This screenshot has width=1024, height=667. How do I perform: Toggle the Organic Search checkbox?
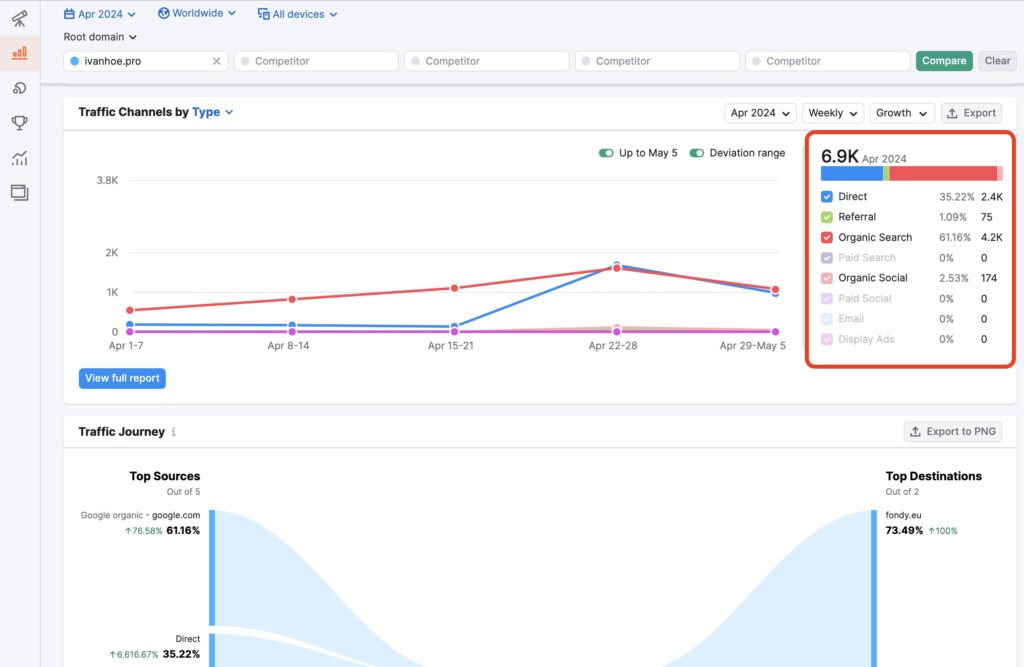coord(827,238)
